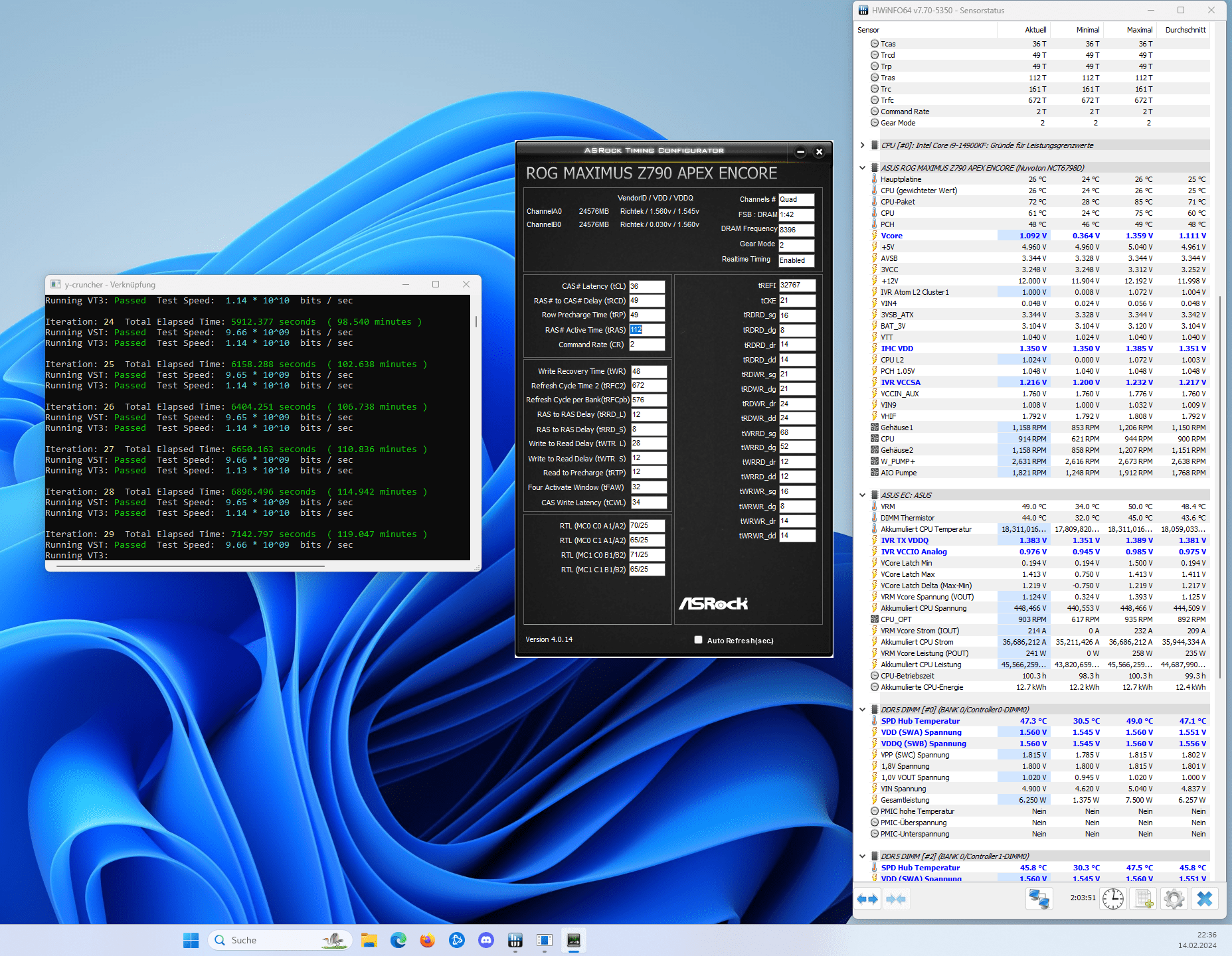Select the Trfc timing row in HWiNFO
Screen dimensions: 1232x956
pyautogui.click(x=1039, y=100)
